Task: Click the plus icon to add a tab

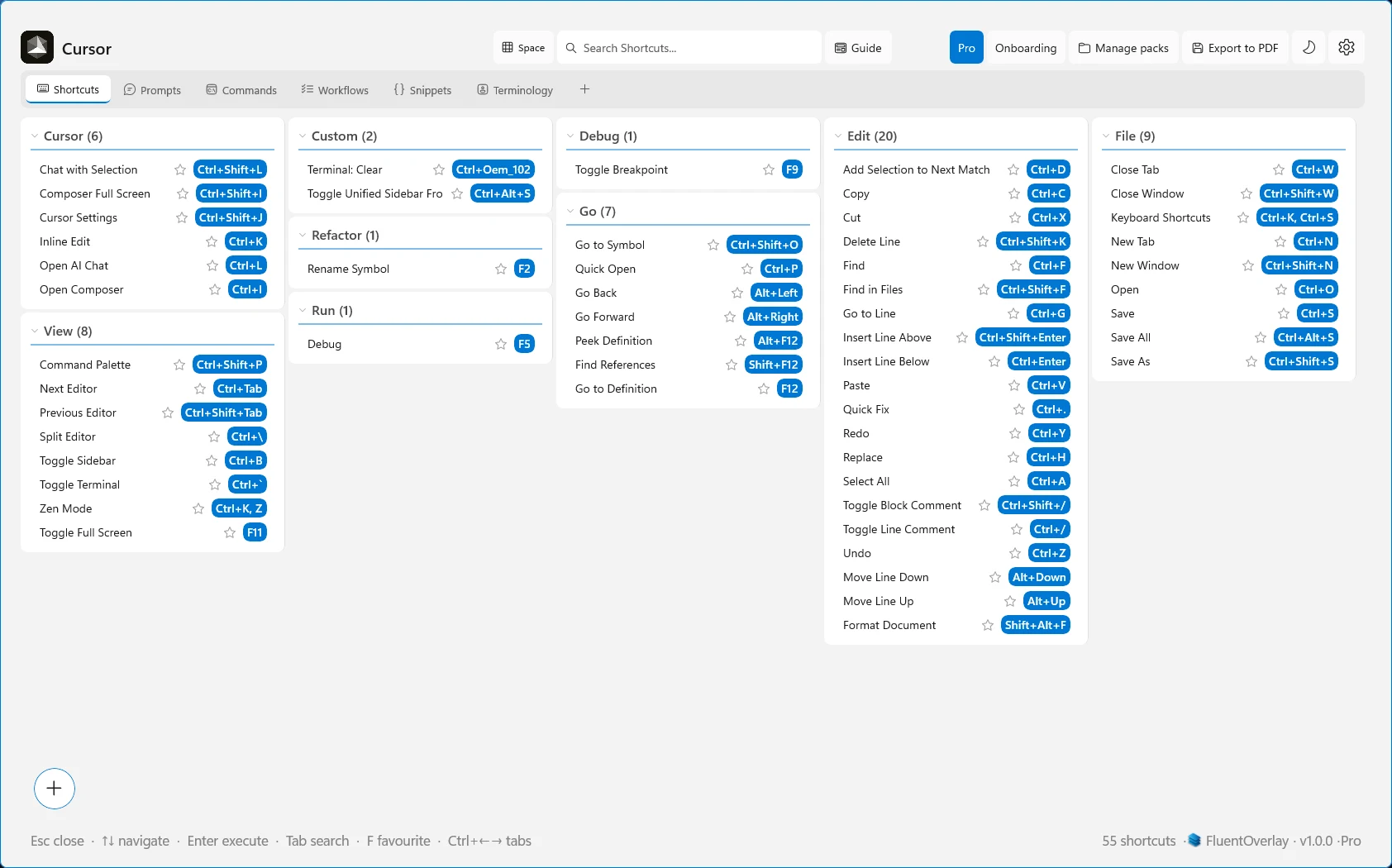Action: [585, 88]
